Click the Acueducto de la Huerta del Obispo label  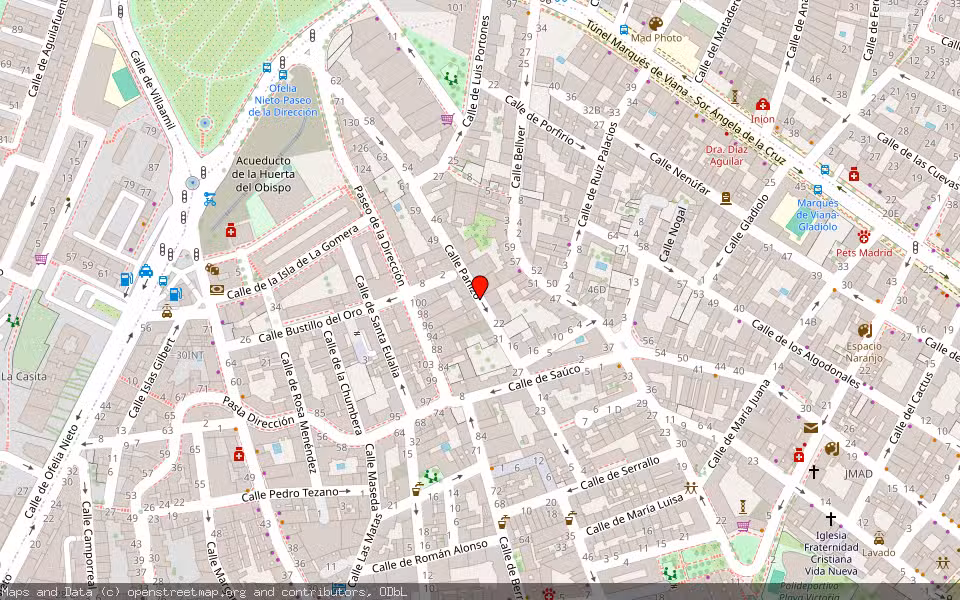263,174
